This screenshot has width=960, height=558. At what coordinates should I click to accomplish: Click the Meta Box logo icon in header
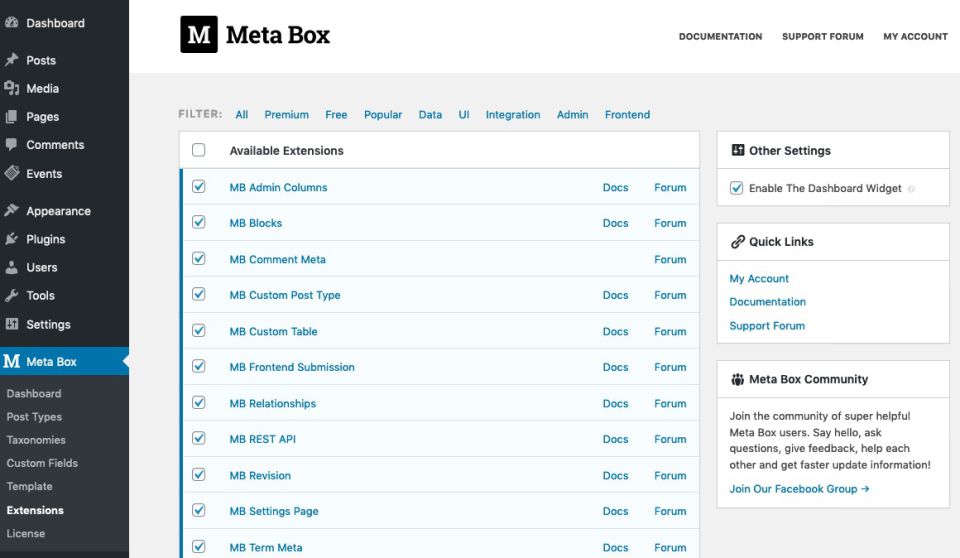tap(198, 35)
